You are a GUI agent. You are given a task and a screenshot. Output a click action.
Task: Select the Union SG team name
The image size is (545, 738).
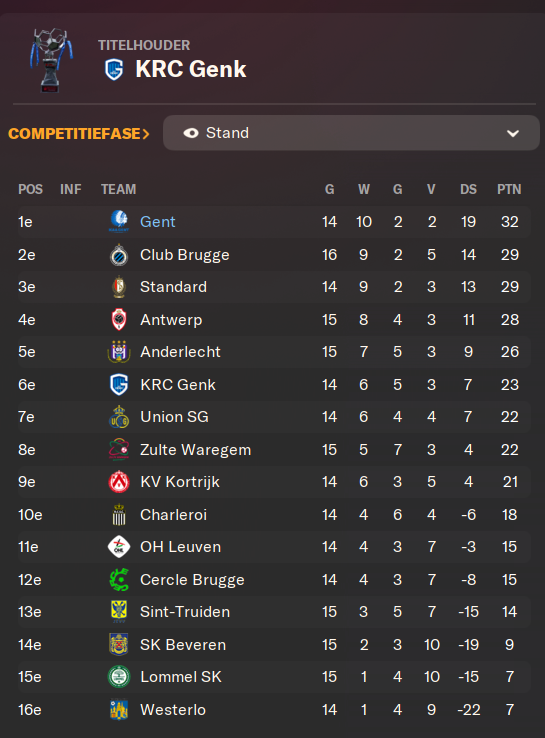[x=174, y=417]
